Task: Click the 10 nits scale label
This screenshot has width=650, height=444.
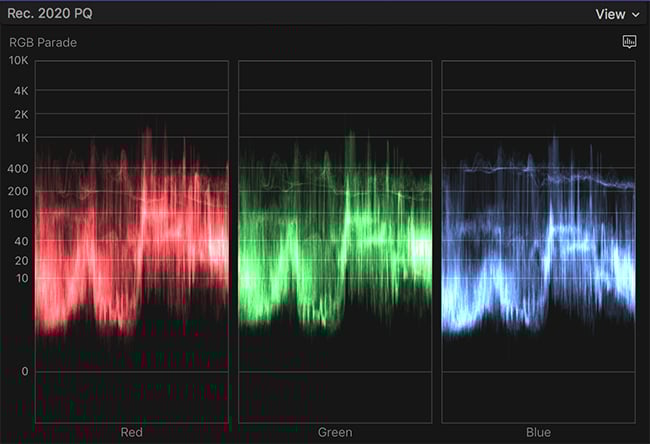Action: [22, 278]
